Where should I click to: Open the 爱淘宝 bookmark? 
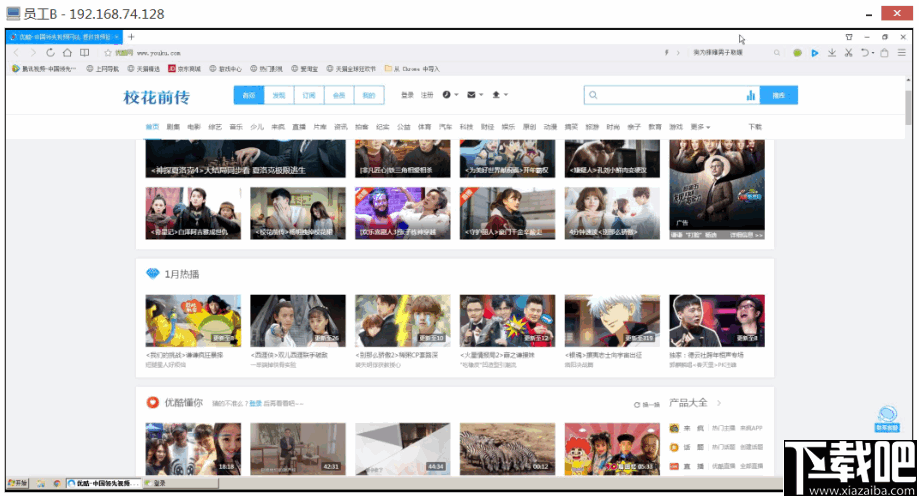coord(305,69)
